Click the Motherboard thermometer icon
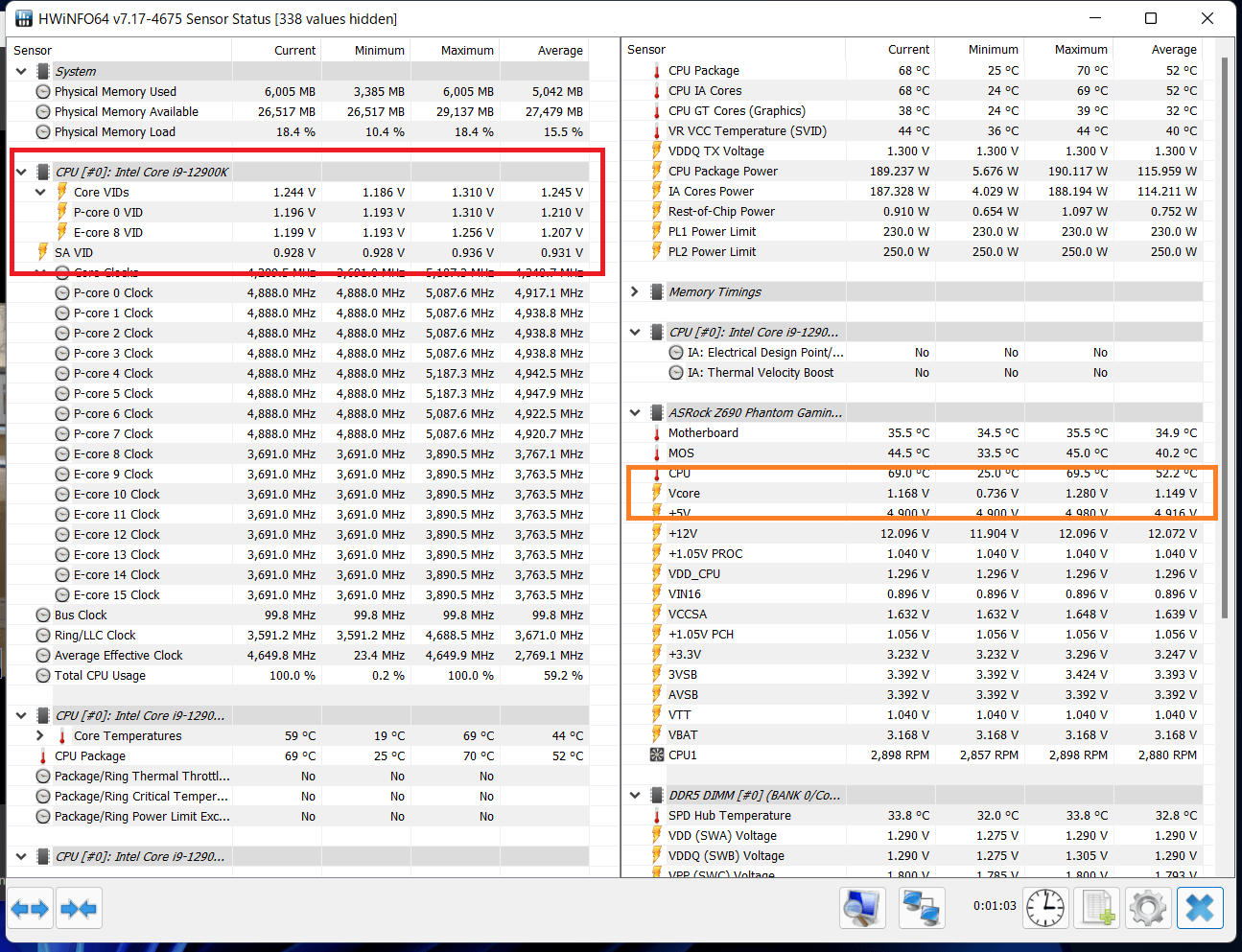This screenshot has width=1242, height=952. (657, 433)
